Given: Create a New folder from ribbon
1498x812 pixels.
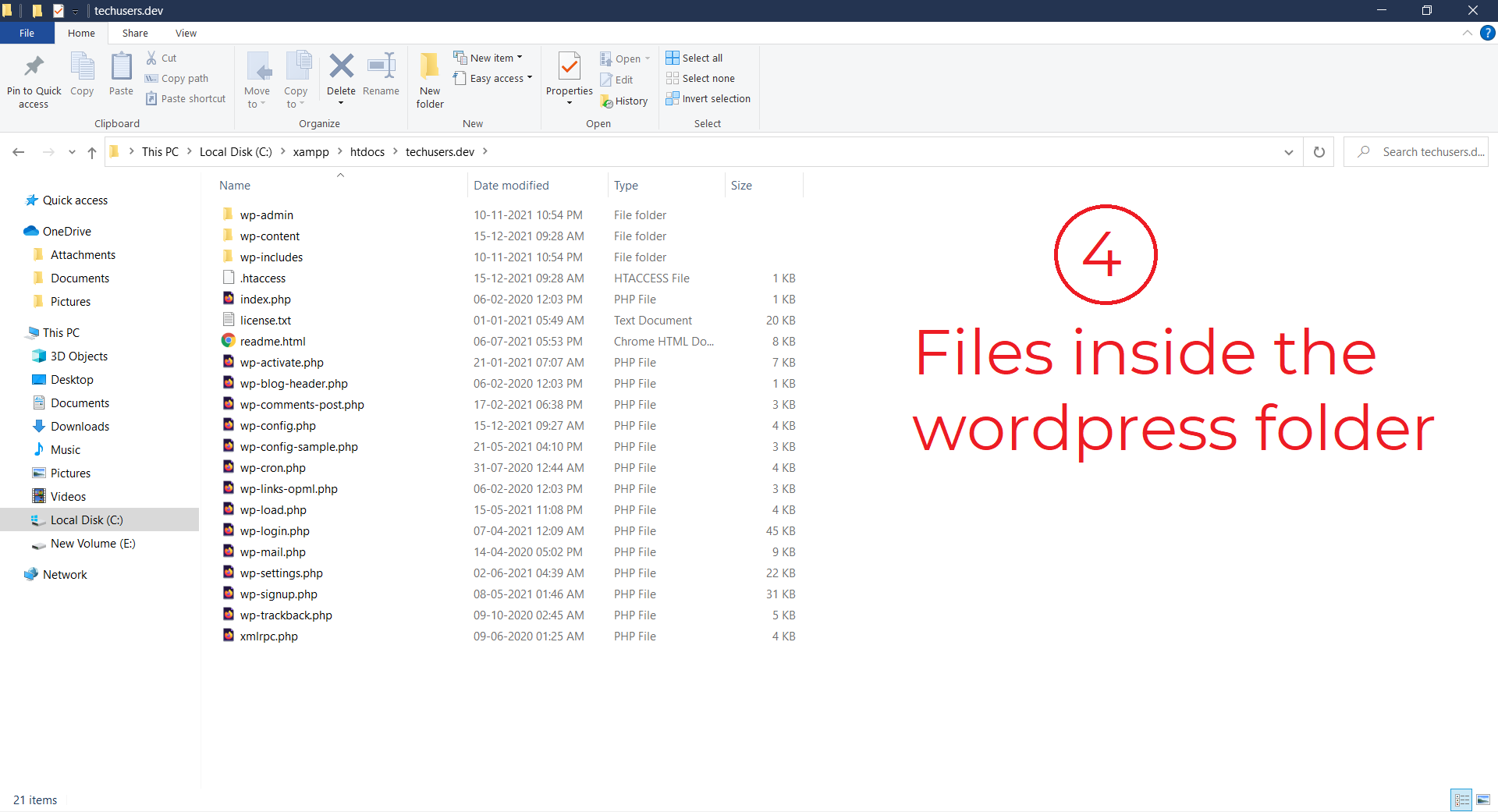Looking at the screenshot, I should click(430, 80).
